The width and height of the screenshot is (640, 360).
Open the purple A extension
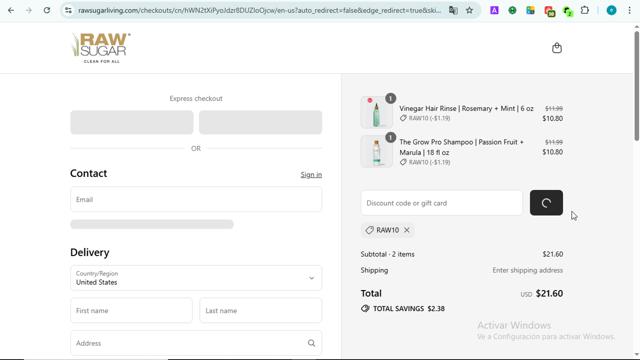[x=494, y=10]
